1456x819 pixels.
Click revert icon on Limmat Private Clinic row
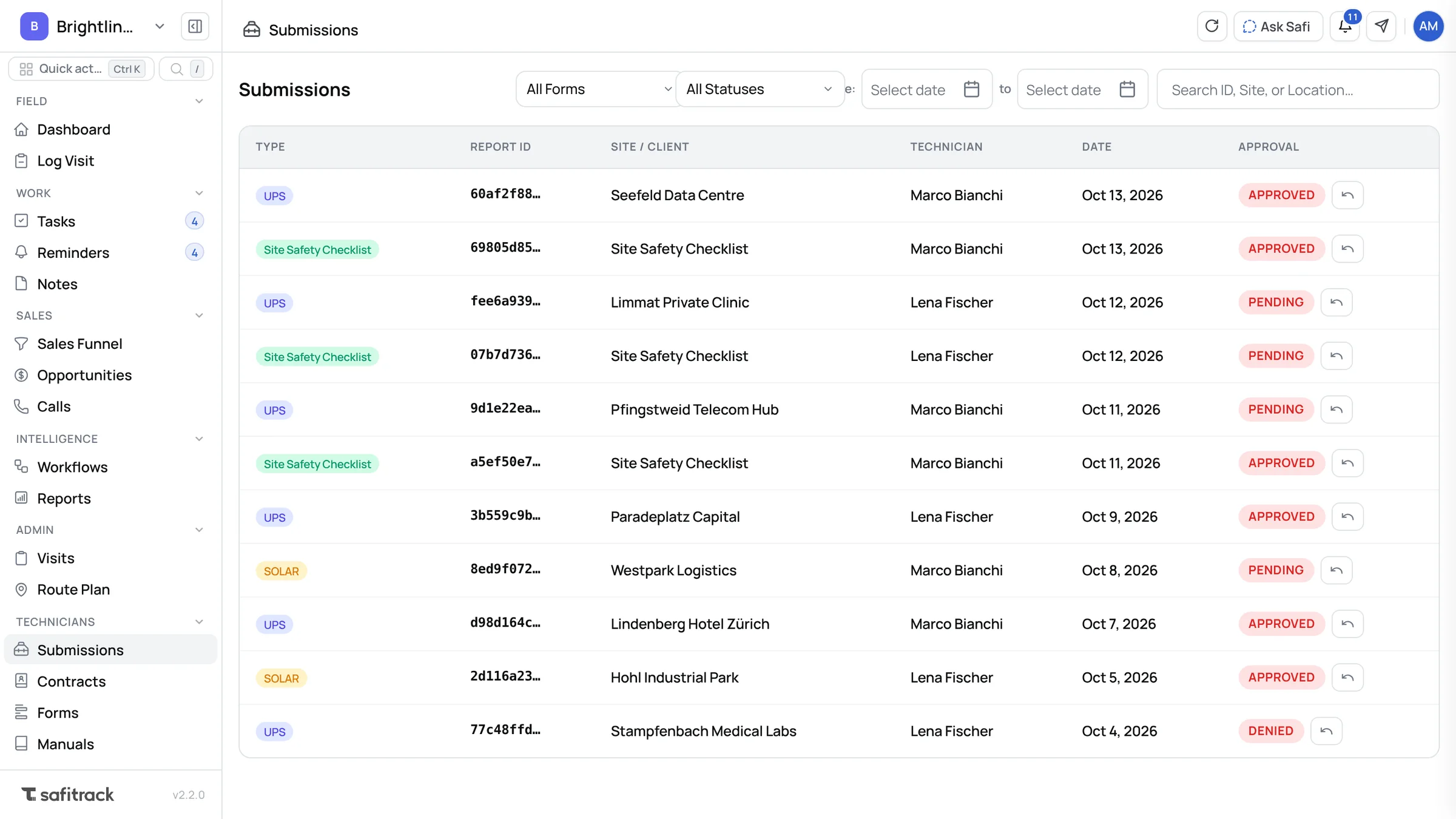tap(1336, 302)
